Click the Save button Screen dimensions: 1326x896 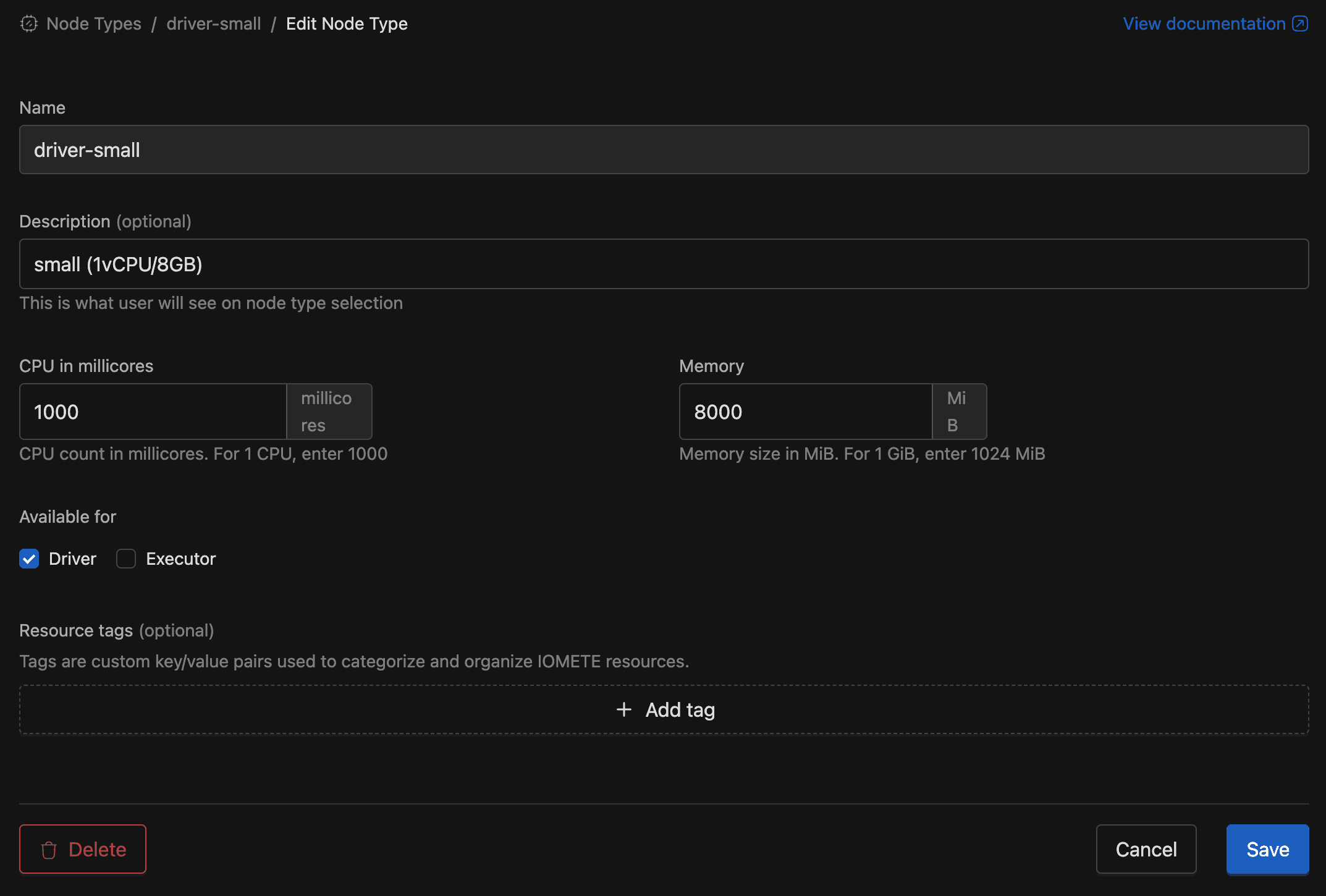point(1267,849)
